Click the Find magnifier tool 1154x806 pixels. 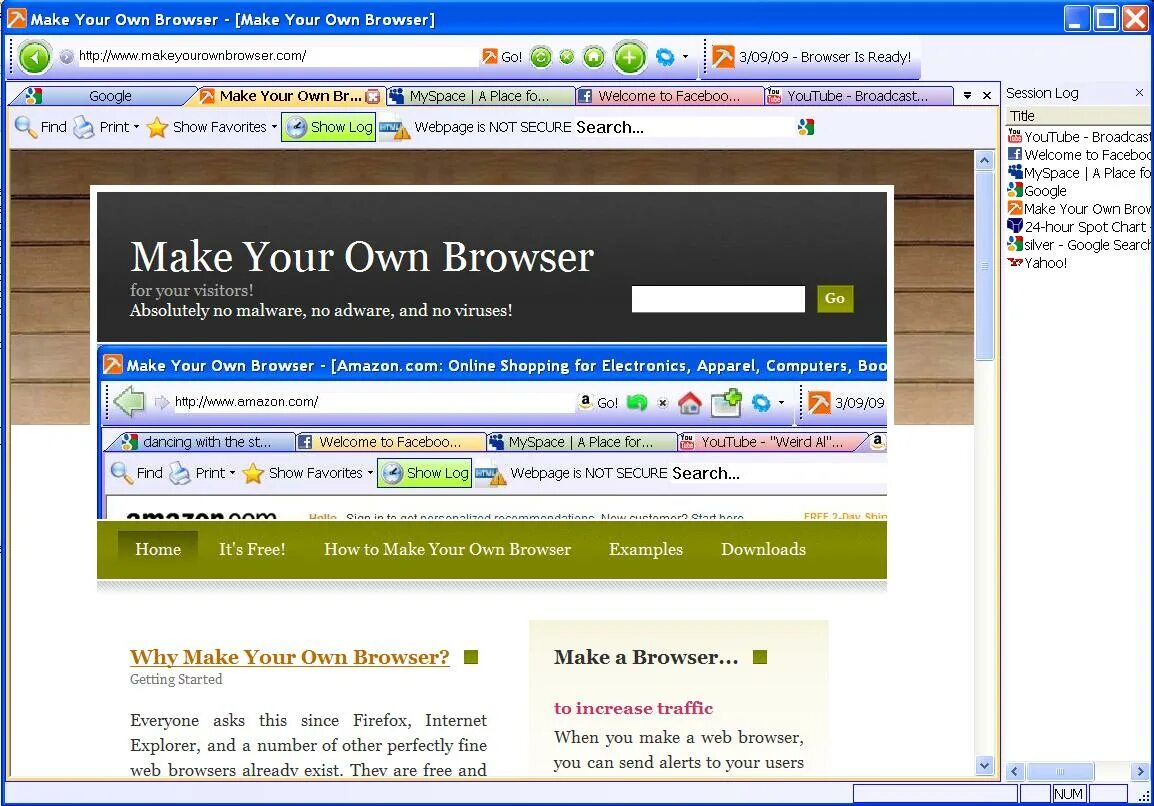[x=40, y=127]
